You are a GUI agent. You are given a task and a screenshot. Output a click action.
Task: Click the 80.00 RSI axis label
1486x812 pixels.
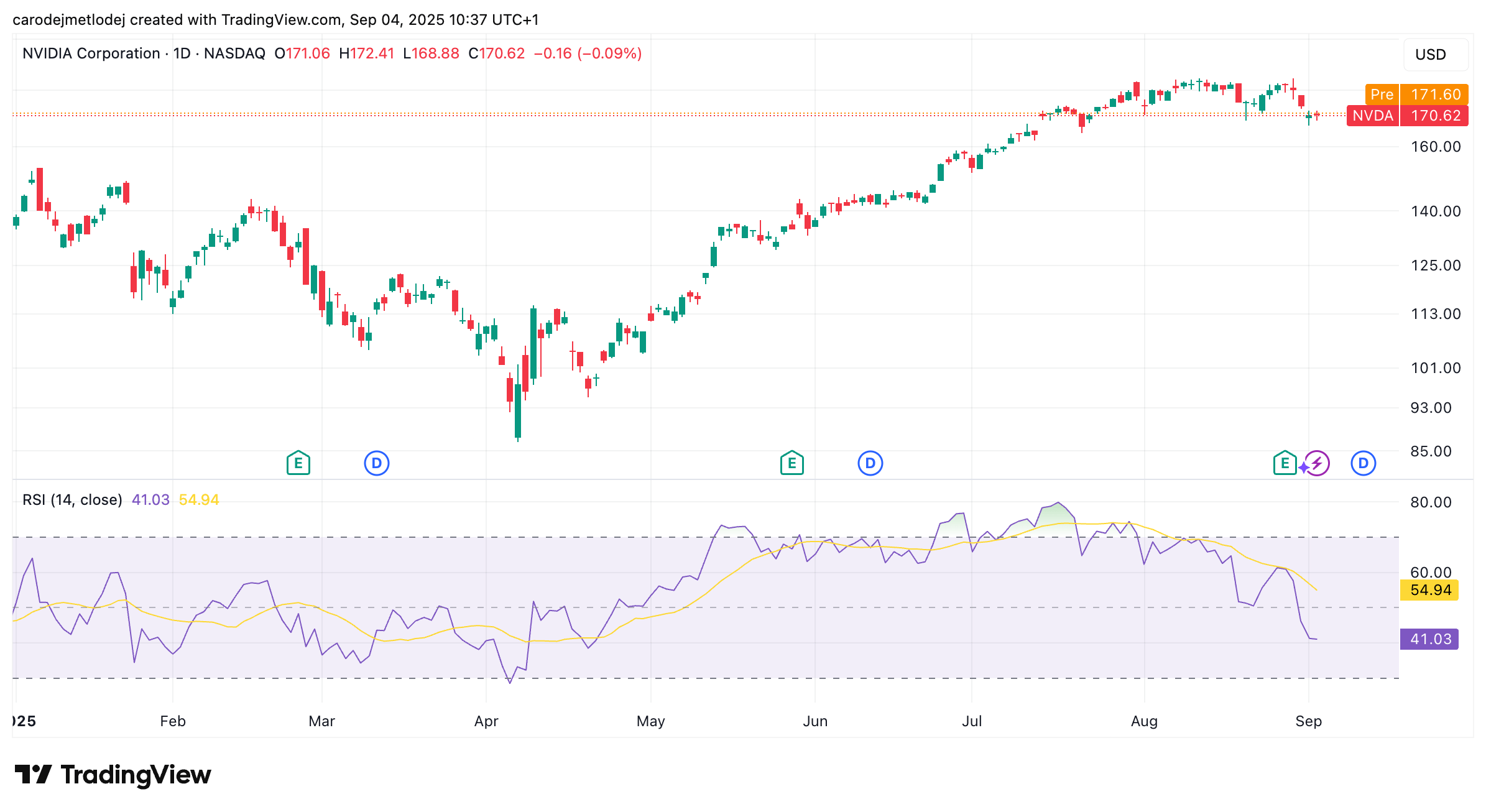(1431, 502)
